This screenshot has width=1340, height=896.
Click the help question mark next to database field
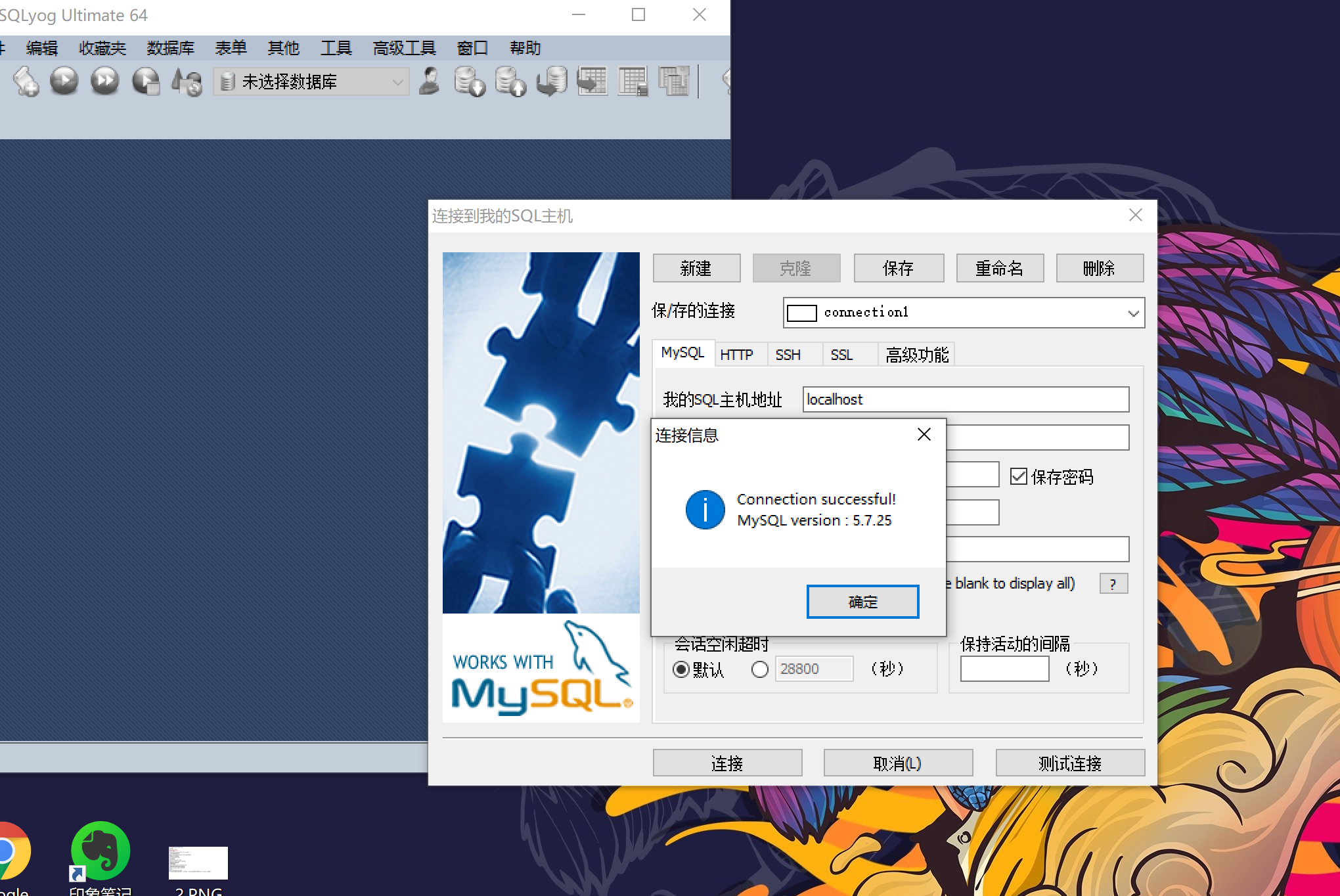[1113, 583]
